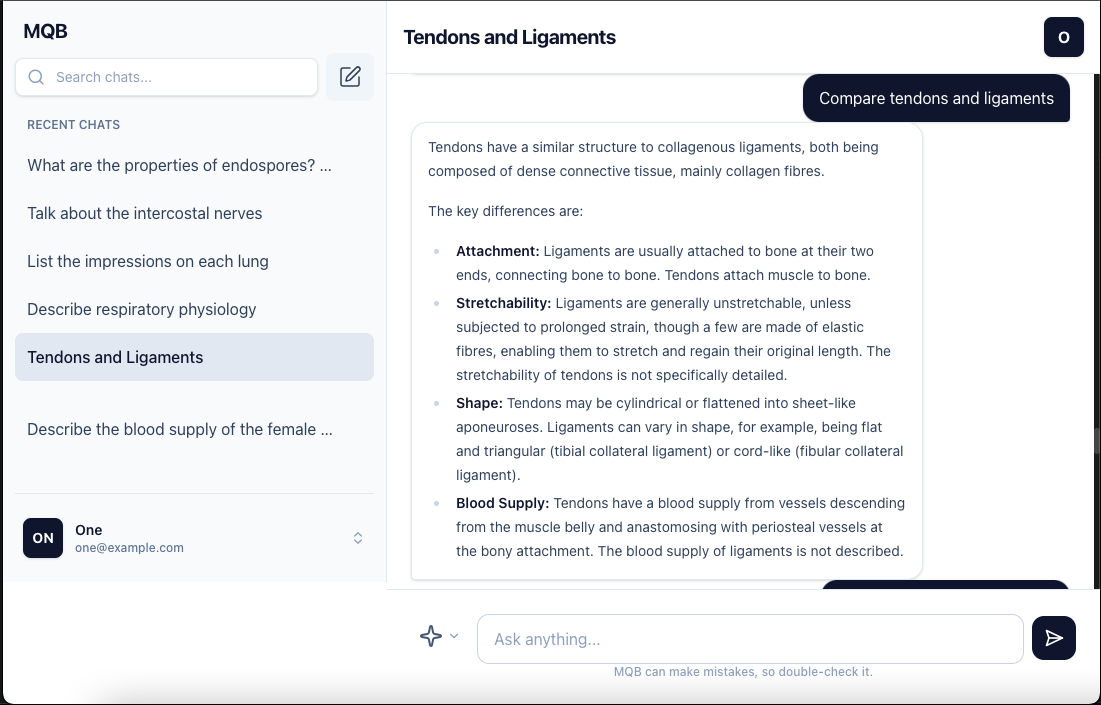Click the Ask anything message box
Viewport: 1101px width, 705px height.
coord(750,639)
